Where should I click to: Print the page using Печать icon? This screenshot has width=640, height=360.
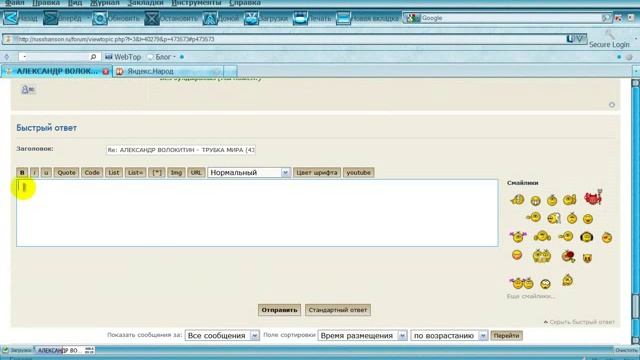coord(300,18)
